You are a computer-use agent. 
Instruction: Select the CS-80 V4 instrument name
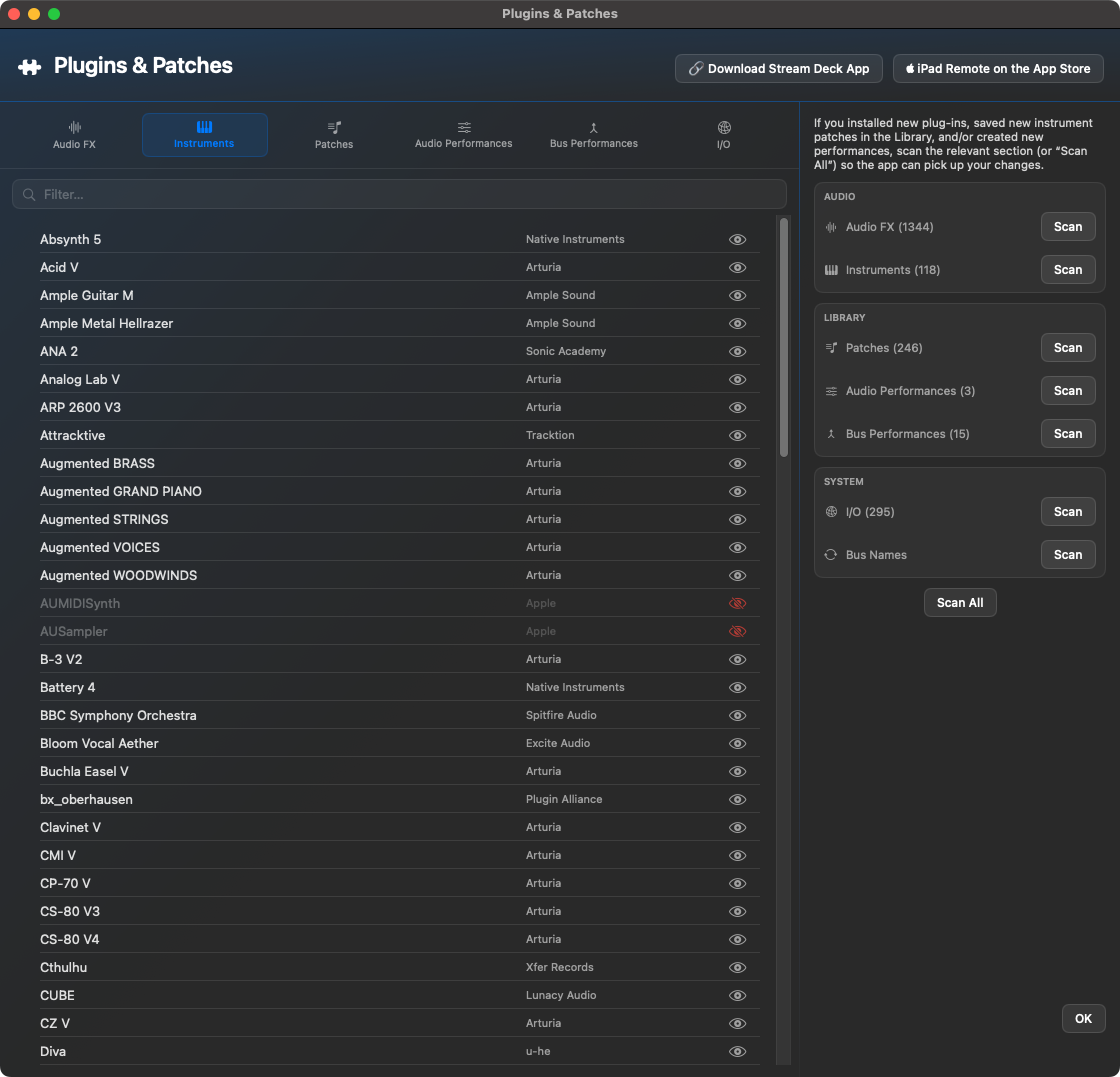[x=69, y=939]
